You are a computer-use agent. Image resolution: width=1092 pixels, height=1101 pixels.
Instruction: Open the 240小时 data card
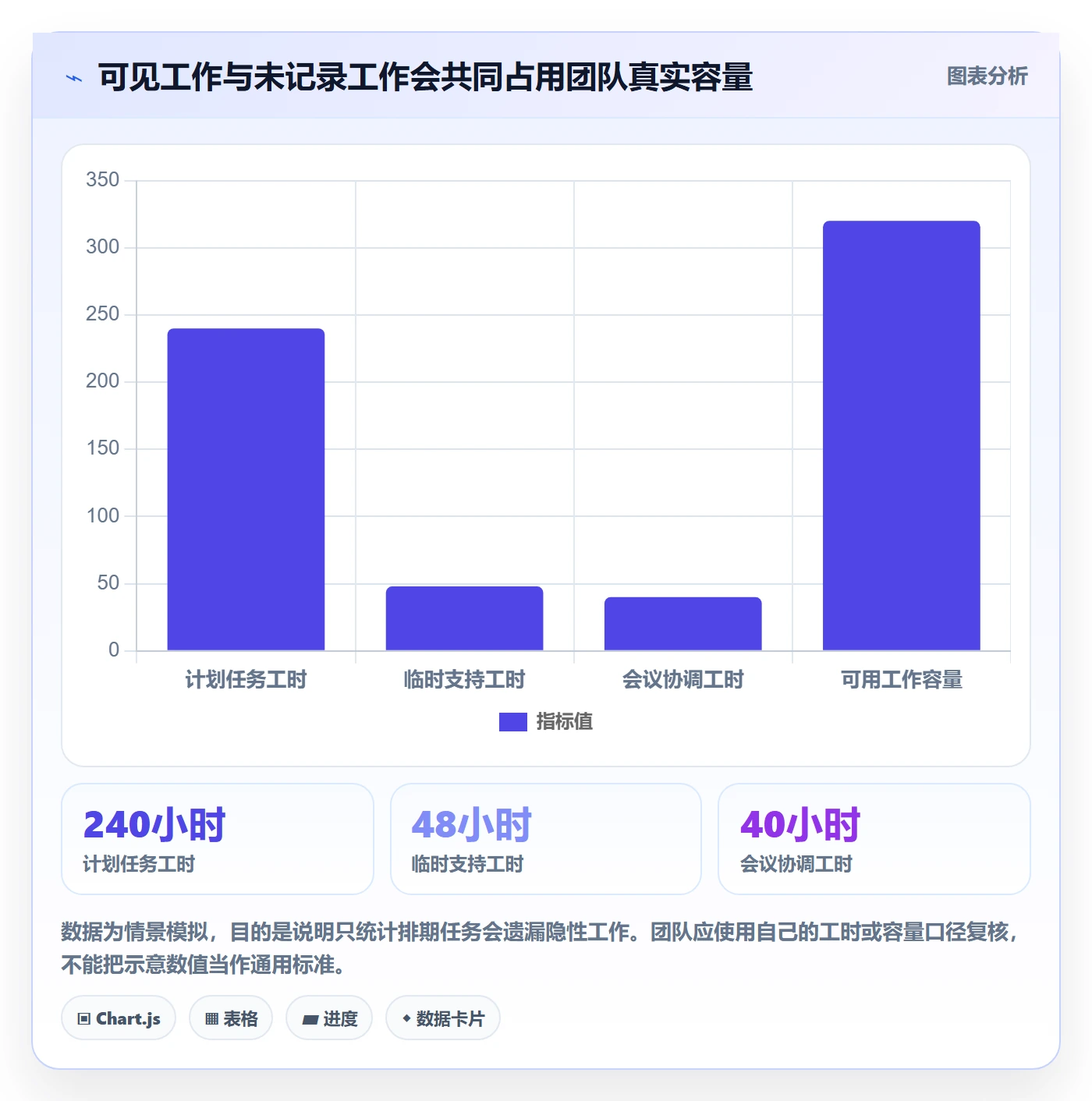(218, 839)
